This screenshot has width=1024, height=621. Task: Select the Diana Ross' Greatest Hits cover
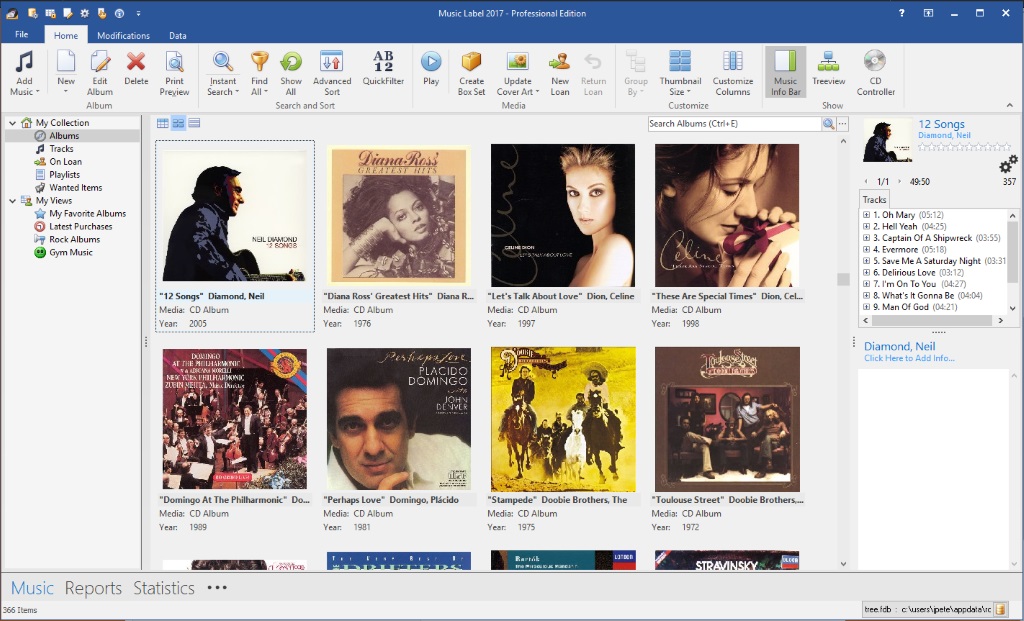point(398,215)
